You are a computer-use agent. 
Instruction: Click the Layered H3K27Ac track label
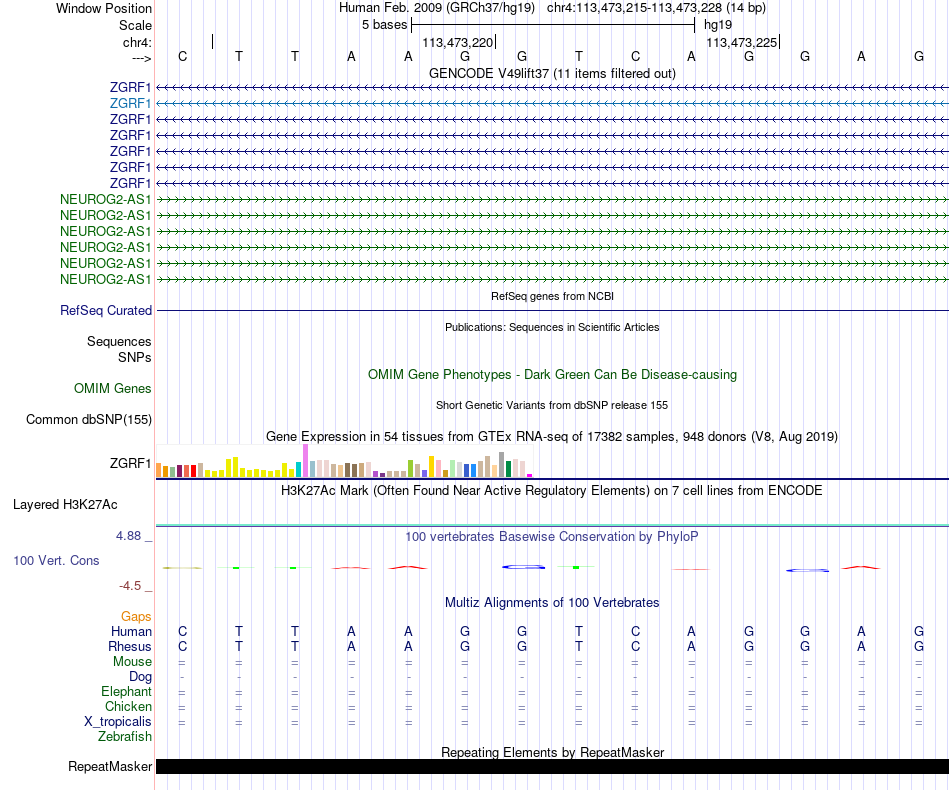pos(65,505)
